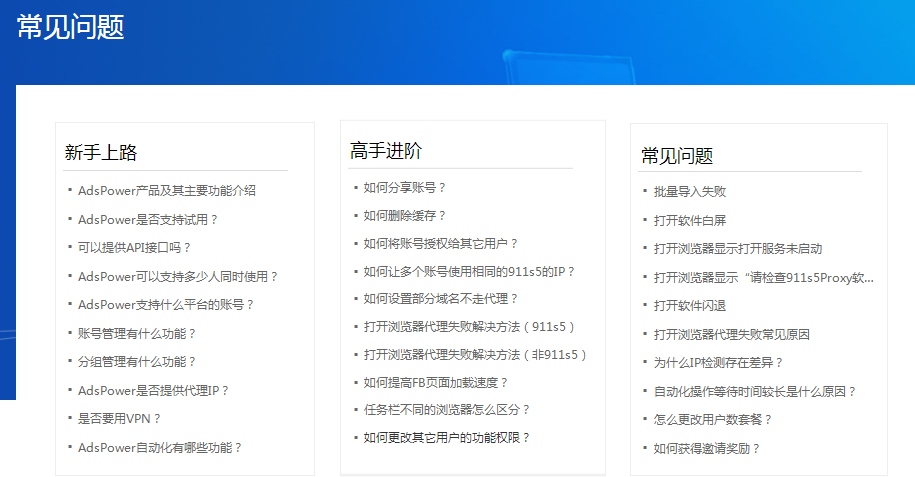The width and height of the screenshot is (915, 477).
Task: Click '如何获得邀请奖励?' link
Action: point(707,449)
